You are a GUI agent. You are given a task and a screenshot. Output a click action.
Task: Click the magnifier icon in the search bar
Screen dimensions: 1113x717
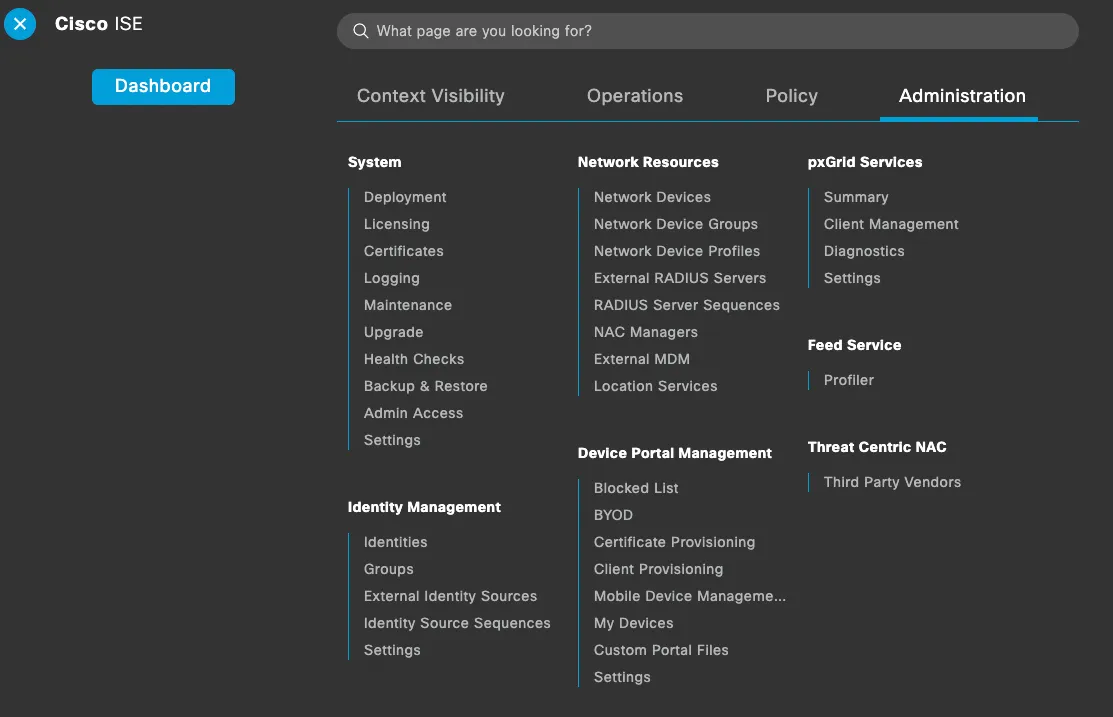coord(361,31)
